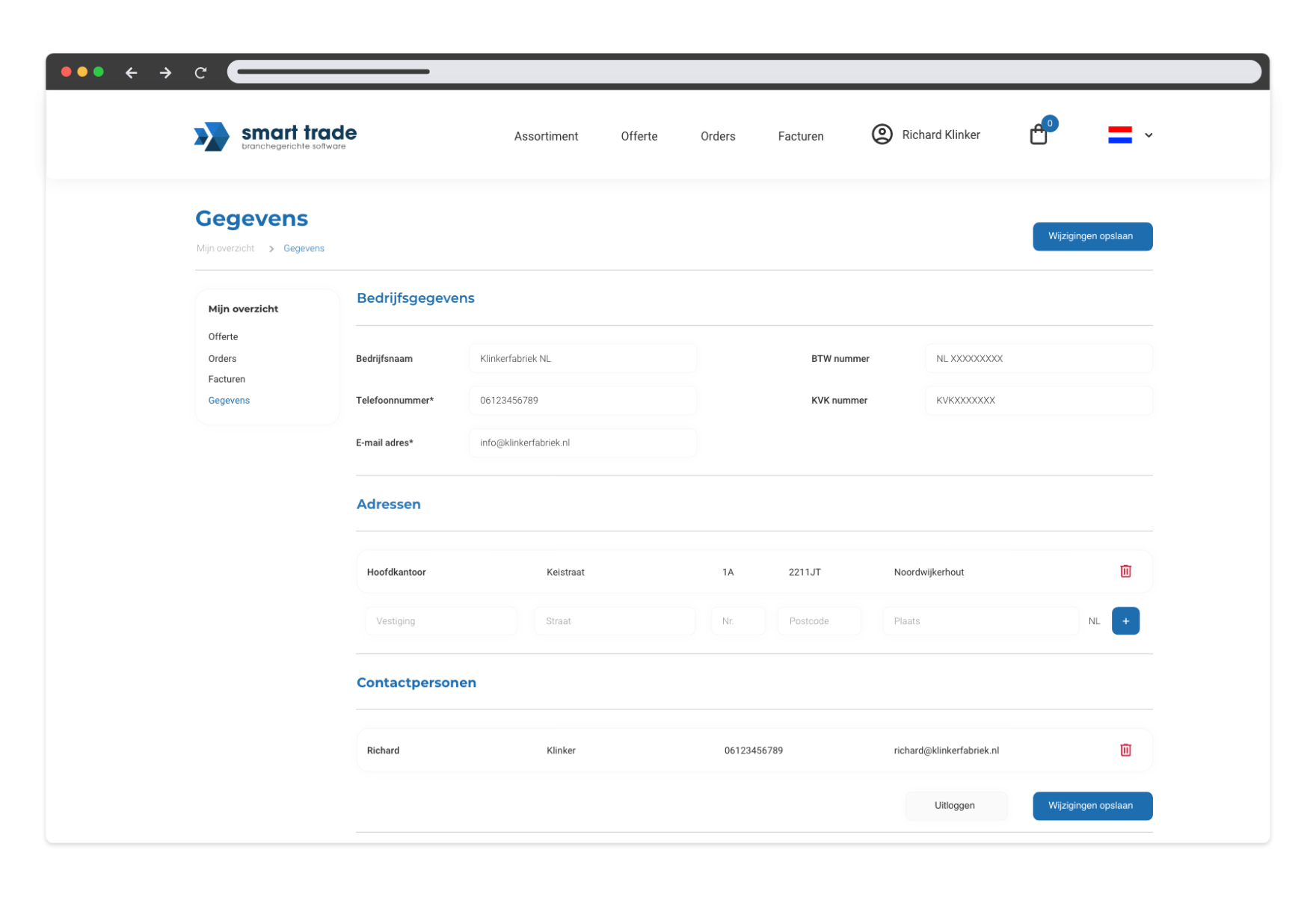This screenshot has height=897, width=1316.
Task: Click the plus button to add address
Action: pos(1125,621)
